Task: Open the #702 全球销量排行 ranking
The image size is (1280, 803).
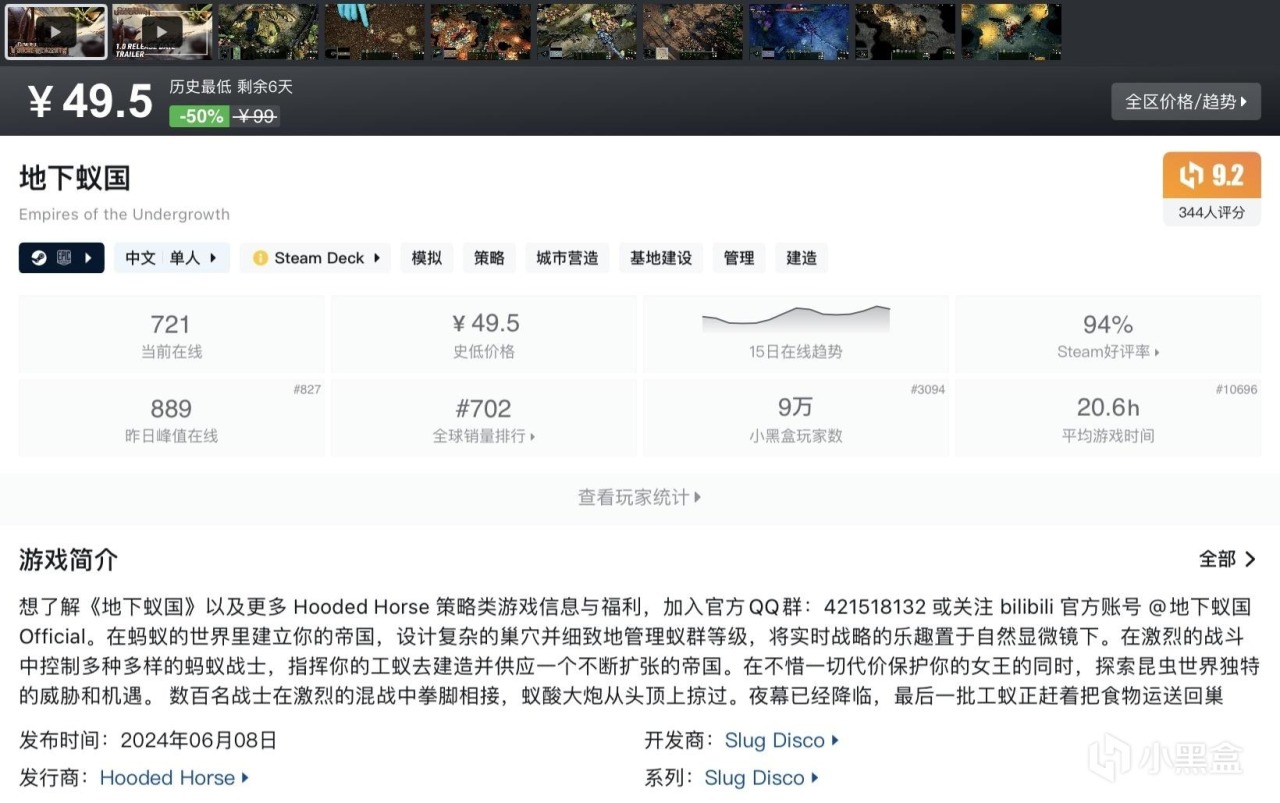Action: (484, 418)
